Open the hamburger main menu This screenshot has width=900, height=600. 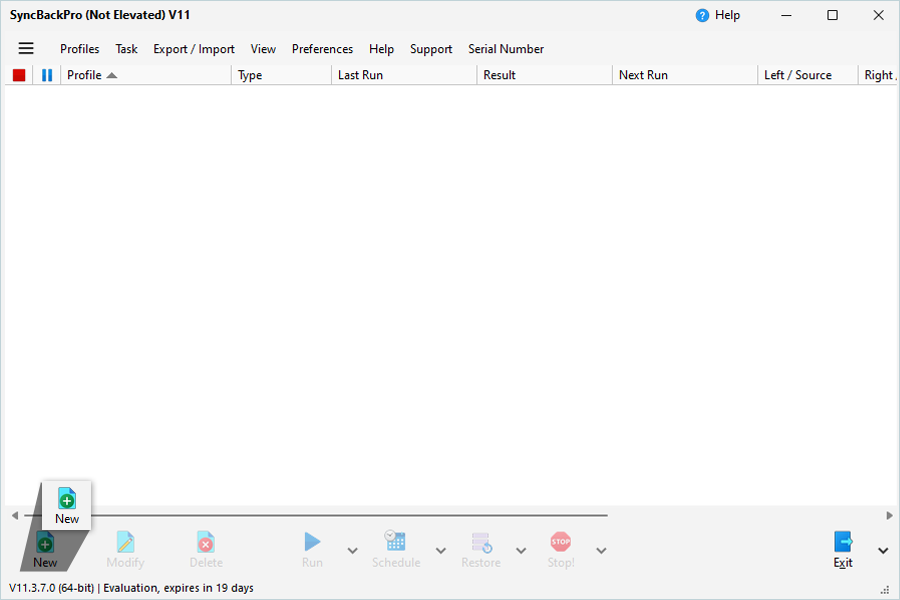26,48
